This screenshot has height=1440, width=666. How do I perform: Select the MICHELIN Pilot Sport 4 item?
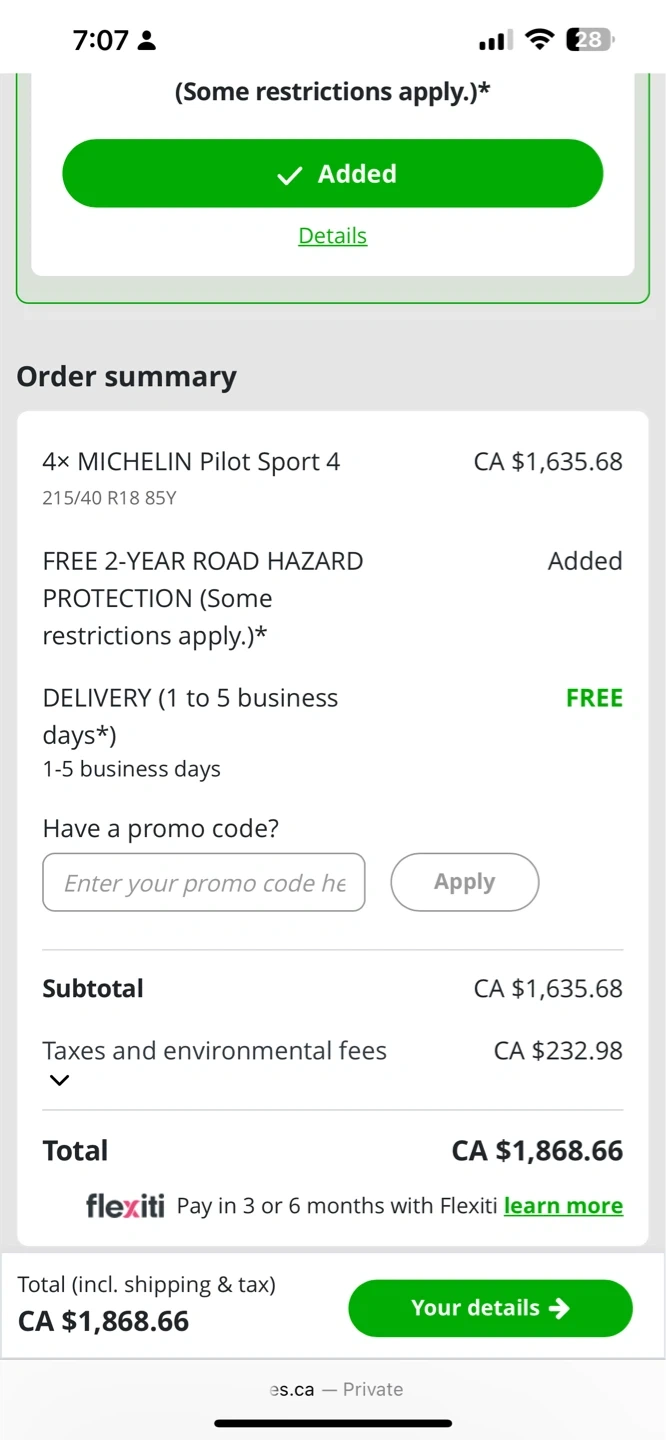[191, 462]
